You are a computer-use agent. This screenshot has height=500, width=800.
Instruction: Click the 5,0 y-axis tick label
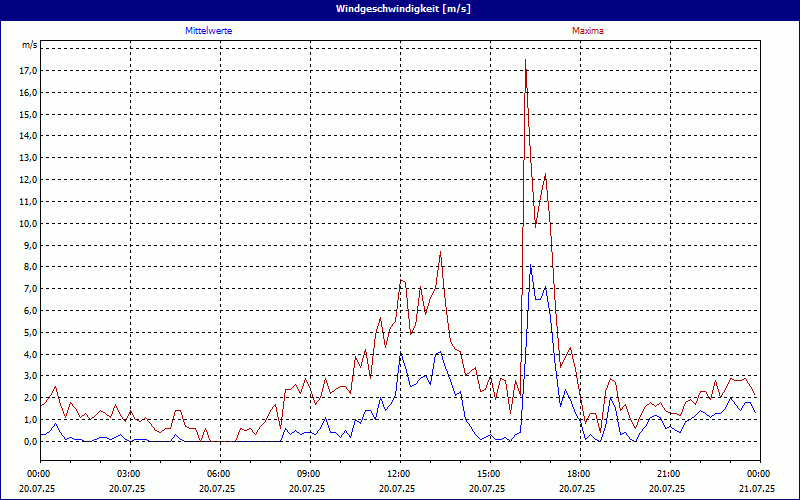[x=28, y=332]
